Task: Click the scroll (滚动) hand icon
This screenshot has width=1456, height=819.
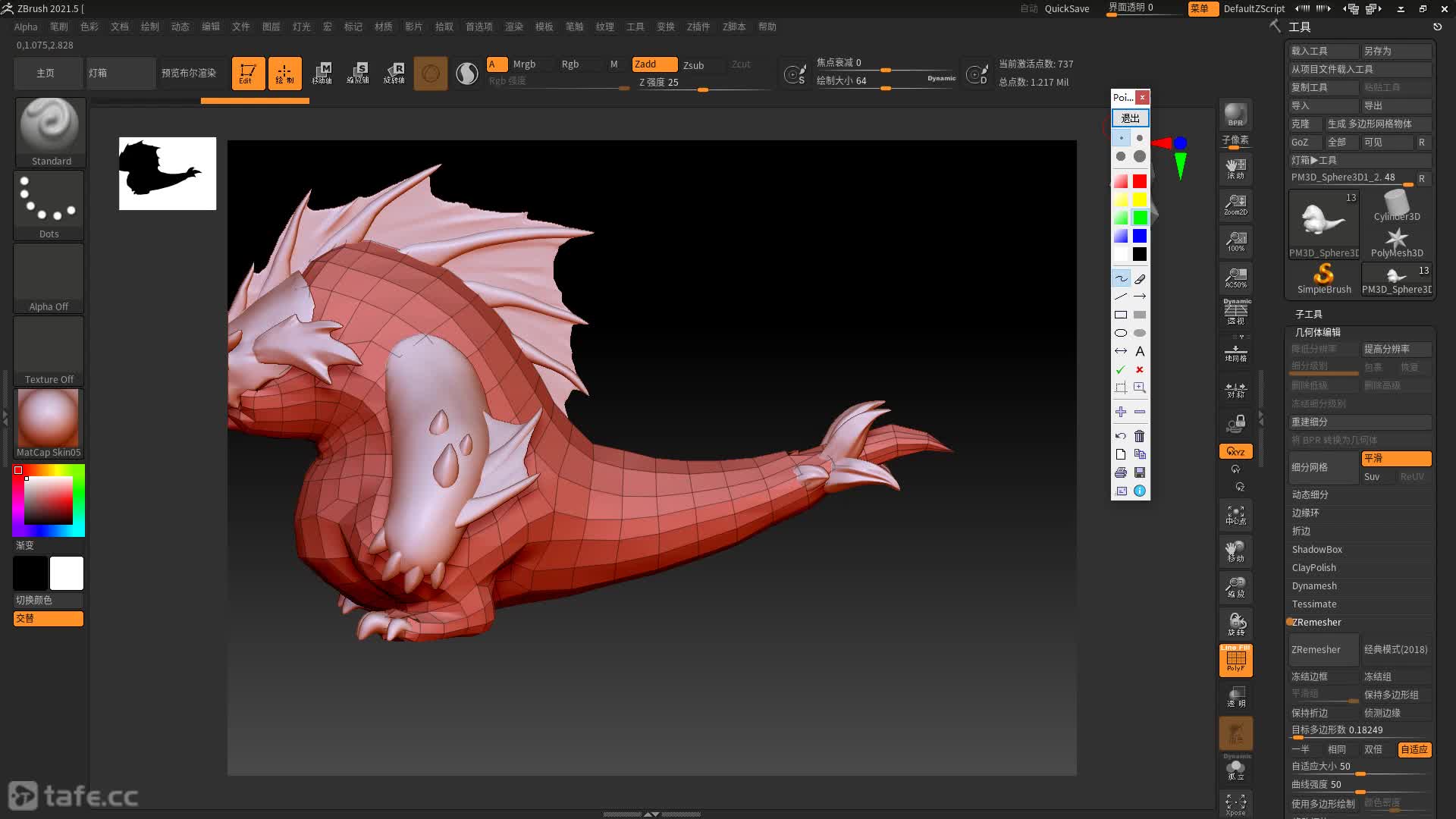Action: tap(1235, 168)
